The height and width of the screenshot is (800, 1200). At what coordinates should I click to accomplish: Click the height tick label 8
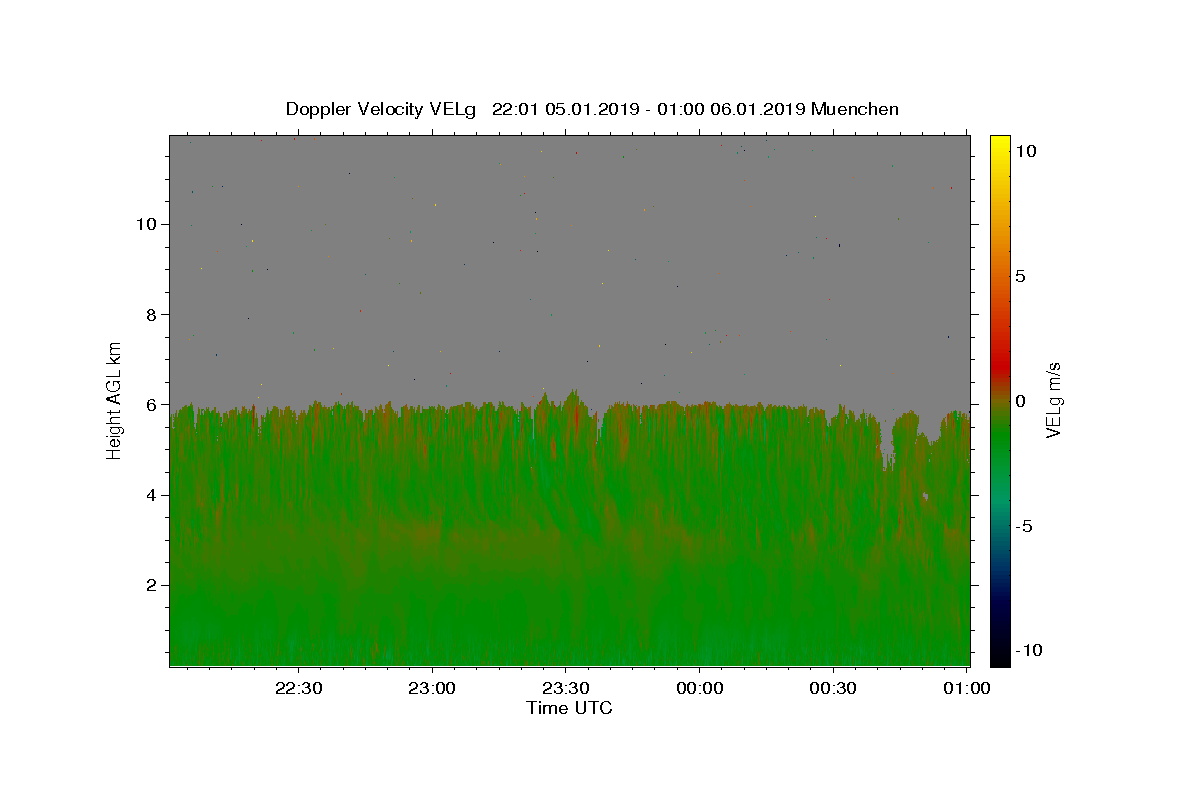pos(153,314)
